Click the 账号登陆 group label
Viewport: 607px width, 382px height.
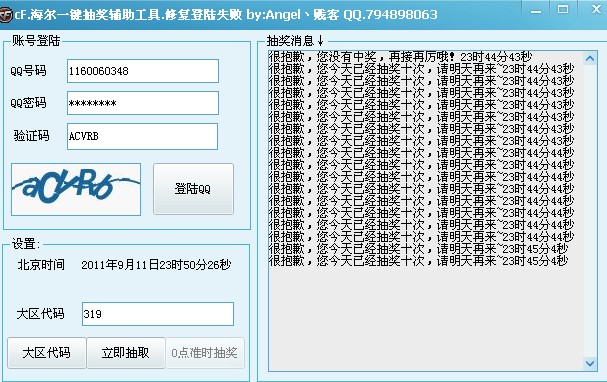pyautogui.click(x=36, y=41)
